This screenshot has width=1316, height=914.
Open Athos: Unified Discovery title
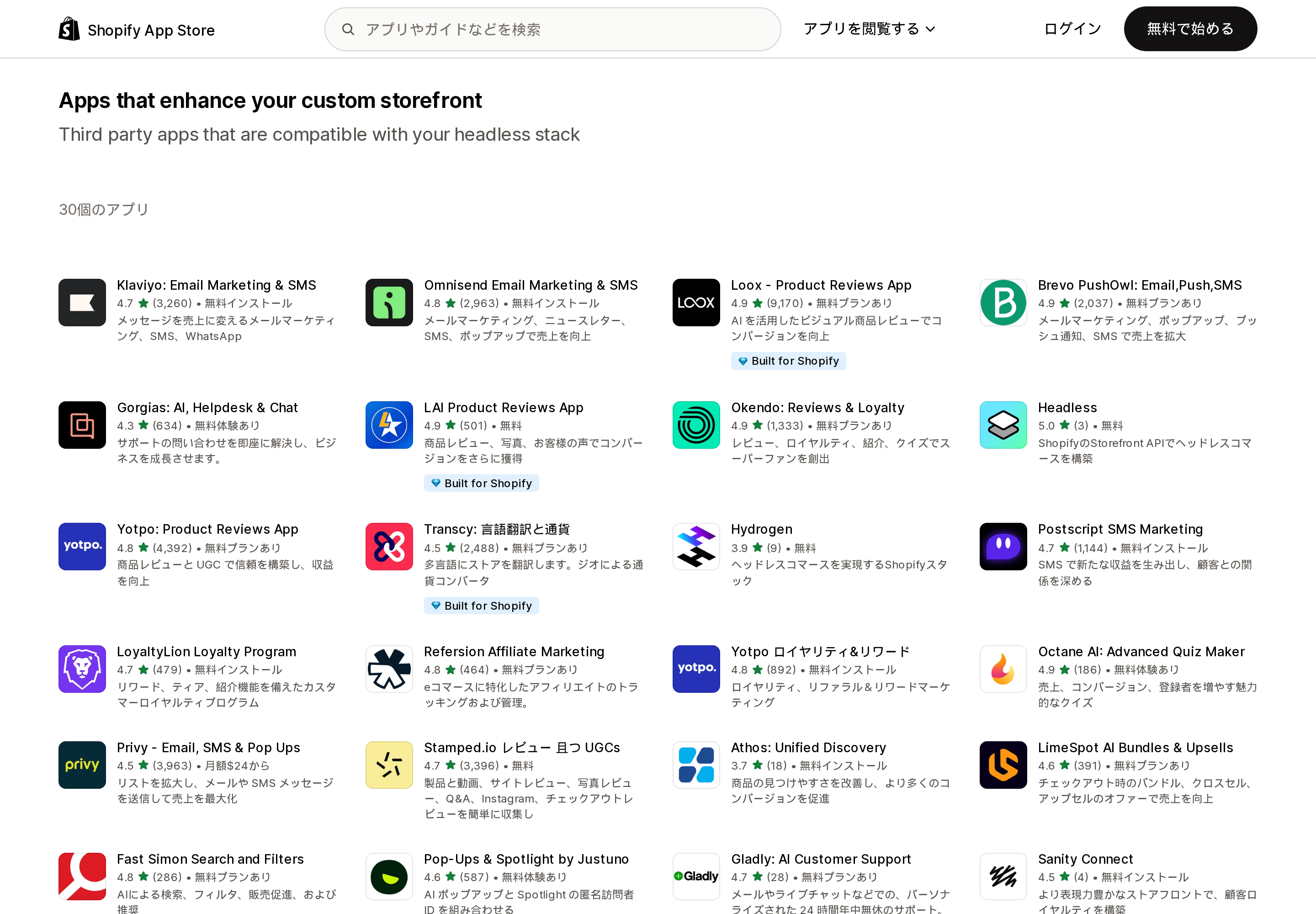(x=808, y=748)
